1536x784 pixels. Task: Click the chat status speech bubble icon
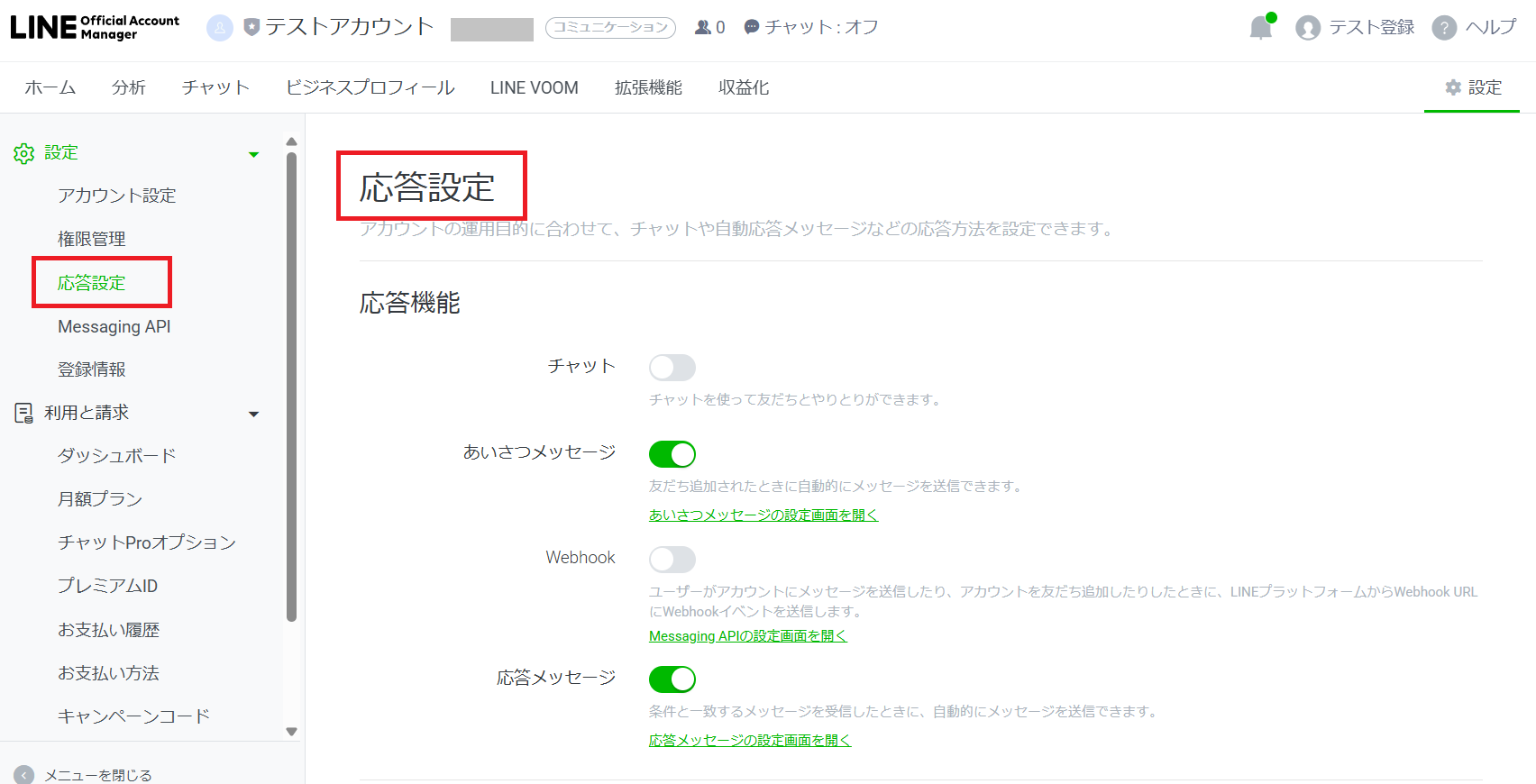pyautogui.click(x=752, y=27)
